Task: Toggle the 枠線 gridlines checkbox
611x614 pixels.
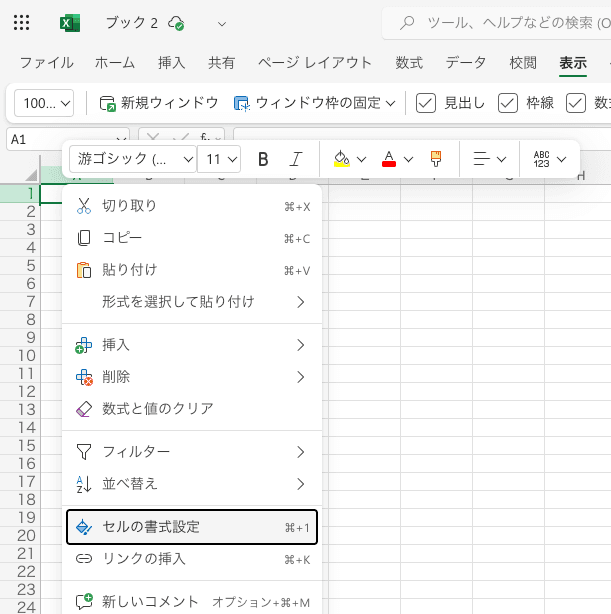Action: (x=508, y=103)
